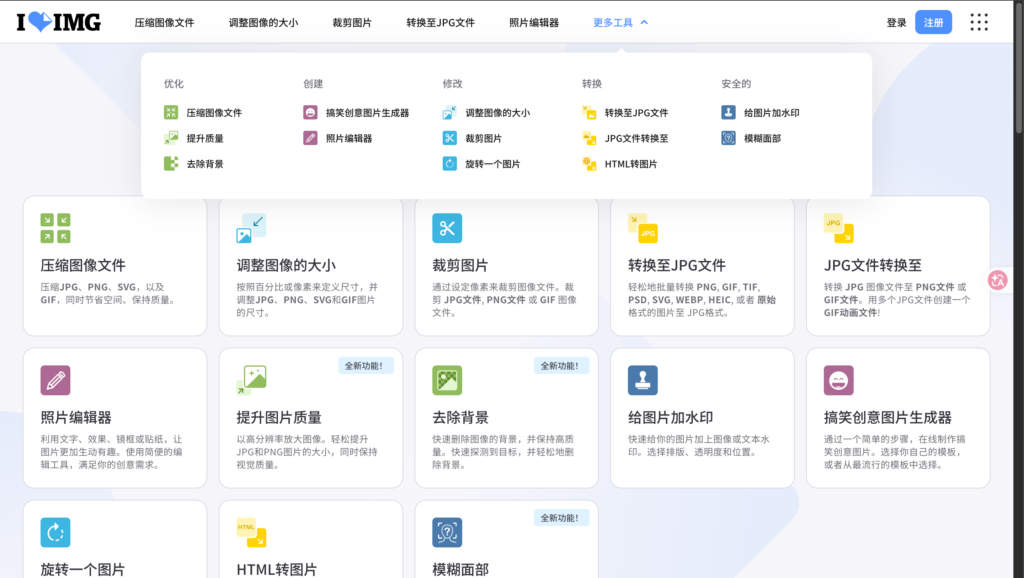Click green icon on 去除背景 card
1024x578 pixels.
[x=447, y=380]
